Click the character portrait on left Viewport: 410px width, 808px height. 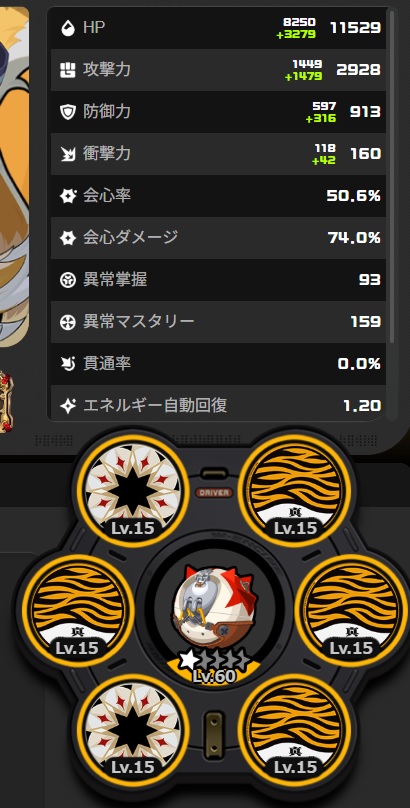14,177
